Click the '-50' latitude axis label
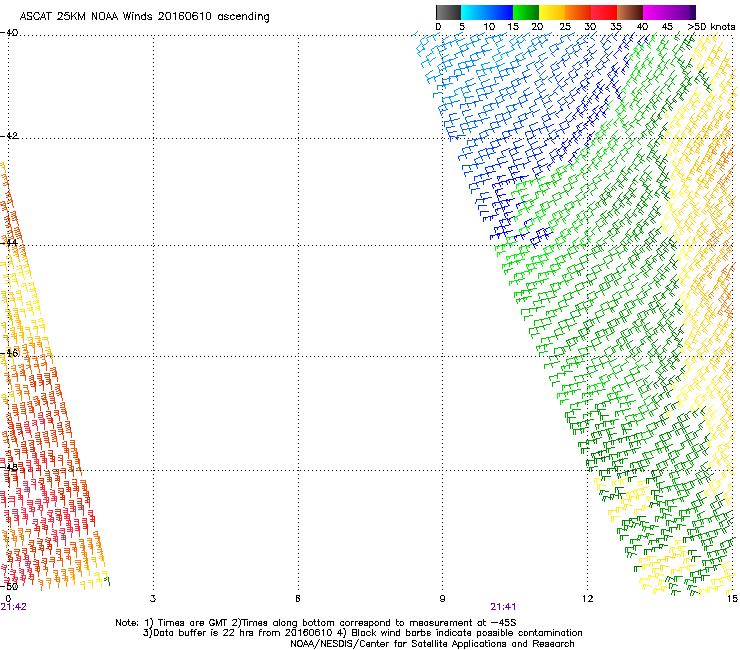This screenshot has width=740, height=650. tap(9, 586)
